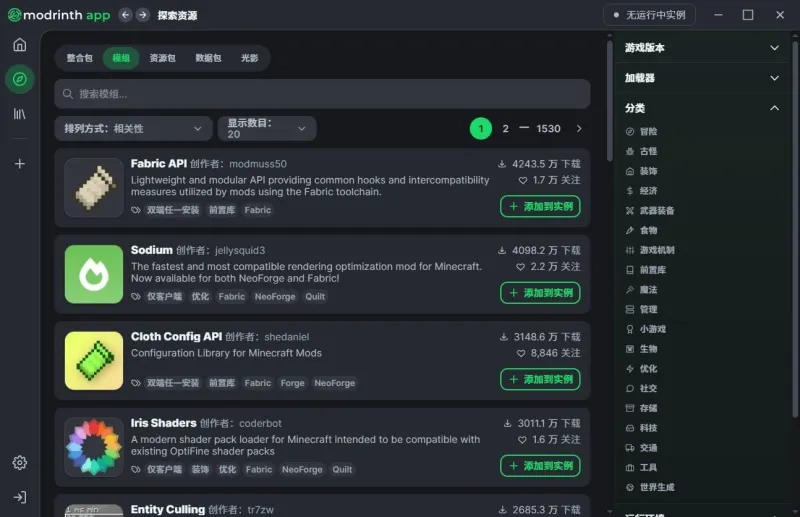Click the filter panel vertical scrollbar
This screenshot has width=800, height=517.
pyautogui.click(x=796, y=229)
